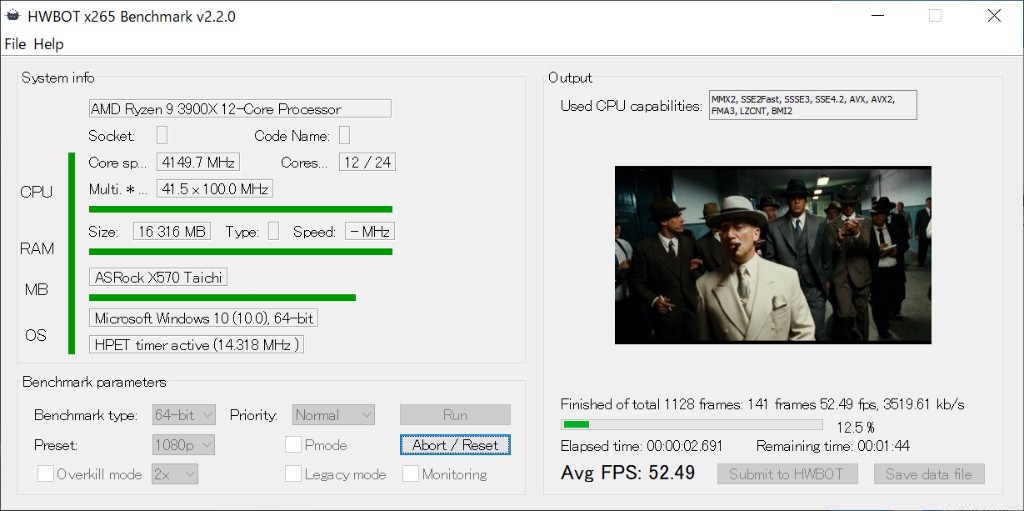The image size is (1024, 511).
Task: Click the Used CPU capabilities text box
Action: click(812, 105)
